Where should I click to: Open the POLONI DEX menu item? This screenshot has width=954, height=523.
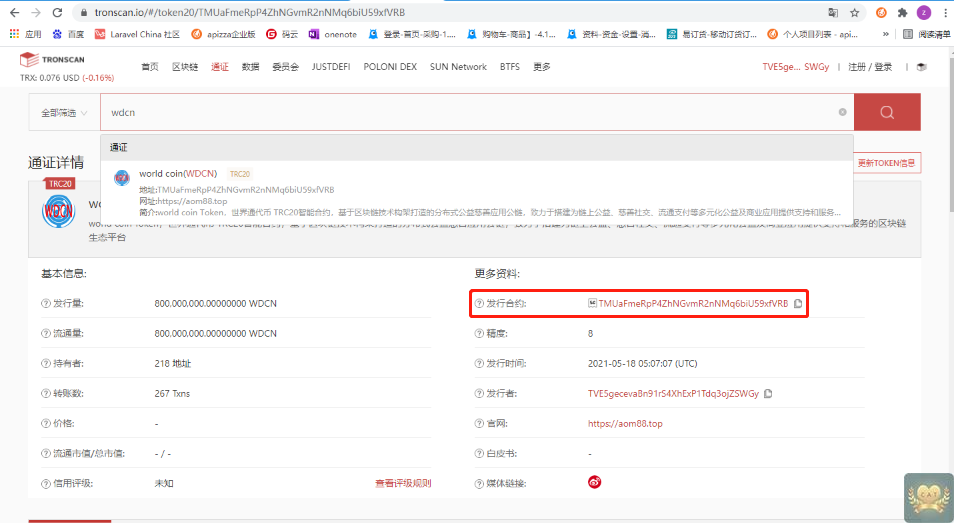tap(390, 67)
